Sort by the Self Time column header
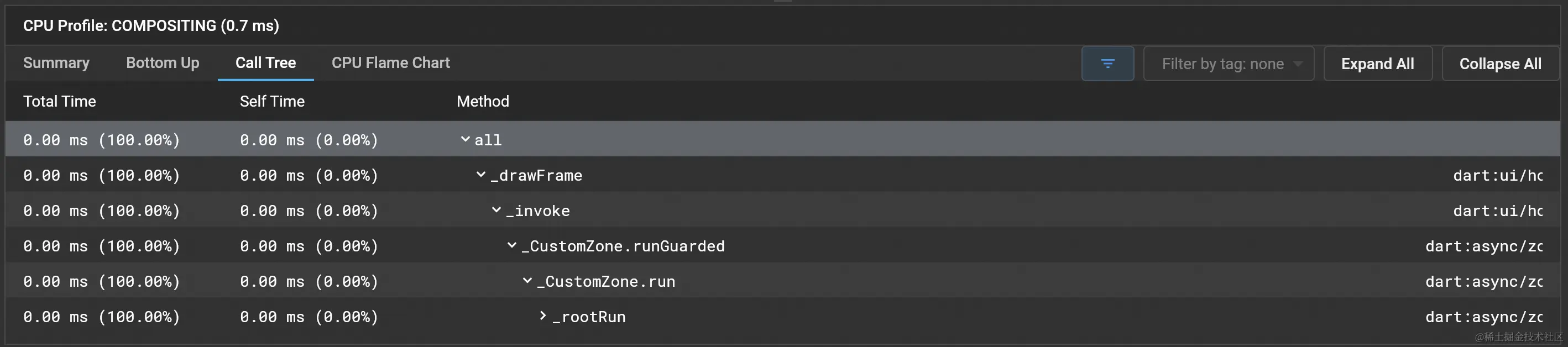The height and width of the screenshot is (347, 1568). pyautogui.click(x=272, y=101)
